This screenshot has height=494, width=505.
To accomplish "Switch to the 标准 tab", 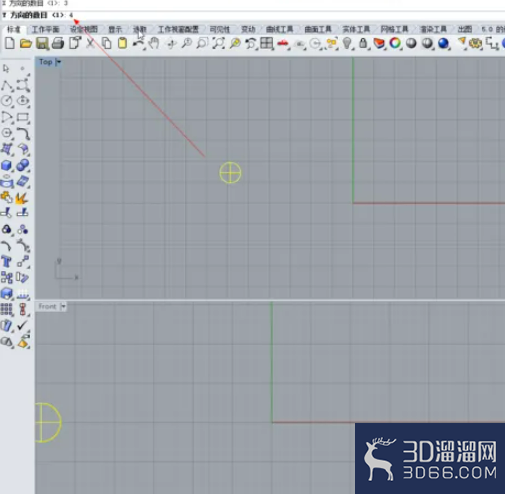I will point(14,29).
